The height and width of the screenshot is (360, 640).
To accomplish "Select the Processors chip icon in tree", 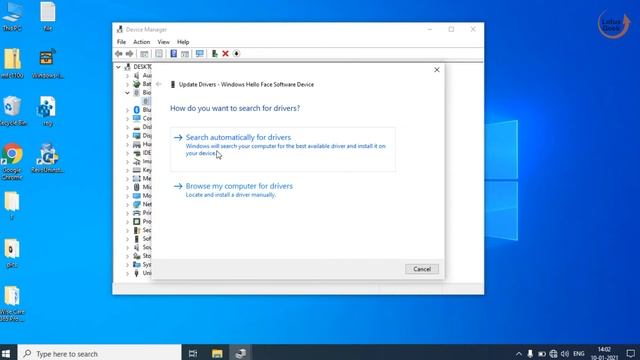I will point(137,221).
